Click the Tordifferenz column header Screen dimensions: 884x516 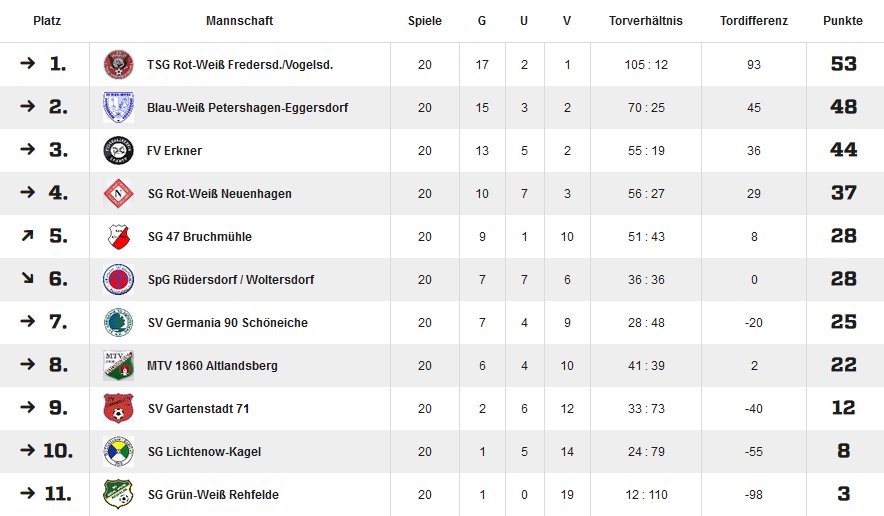[754, 21]
